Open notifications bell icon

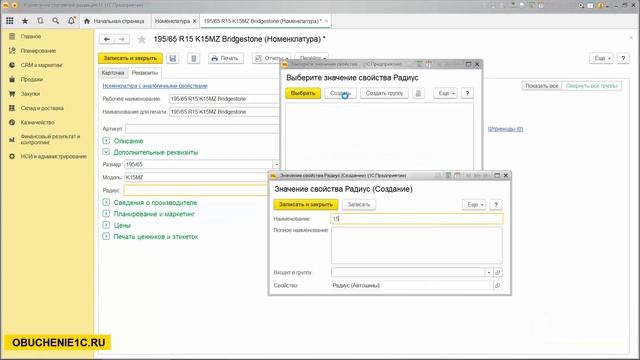(x=71, y=21)
